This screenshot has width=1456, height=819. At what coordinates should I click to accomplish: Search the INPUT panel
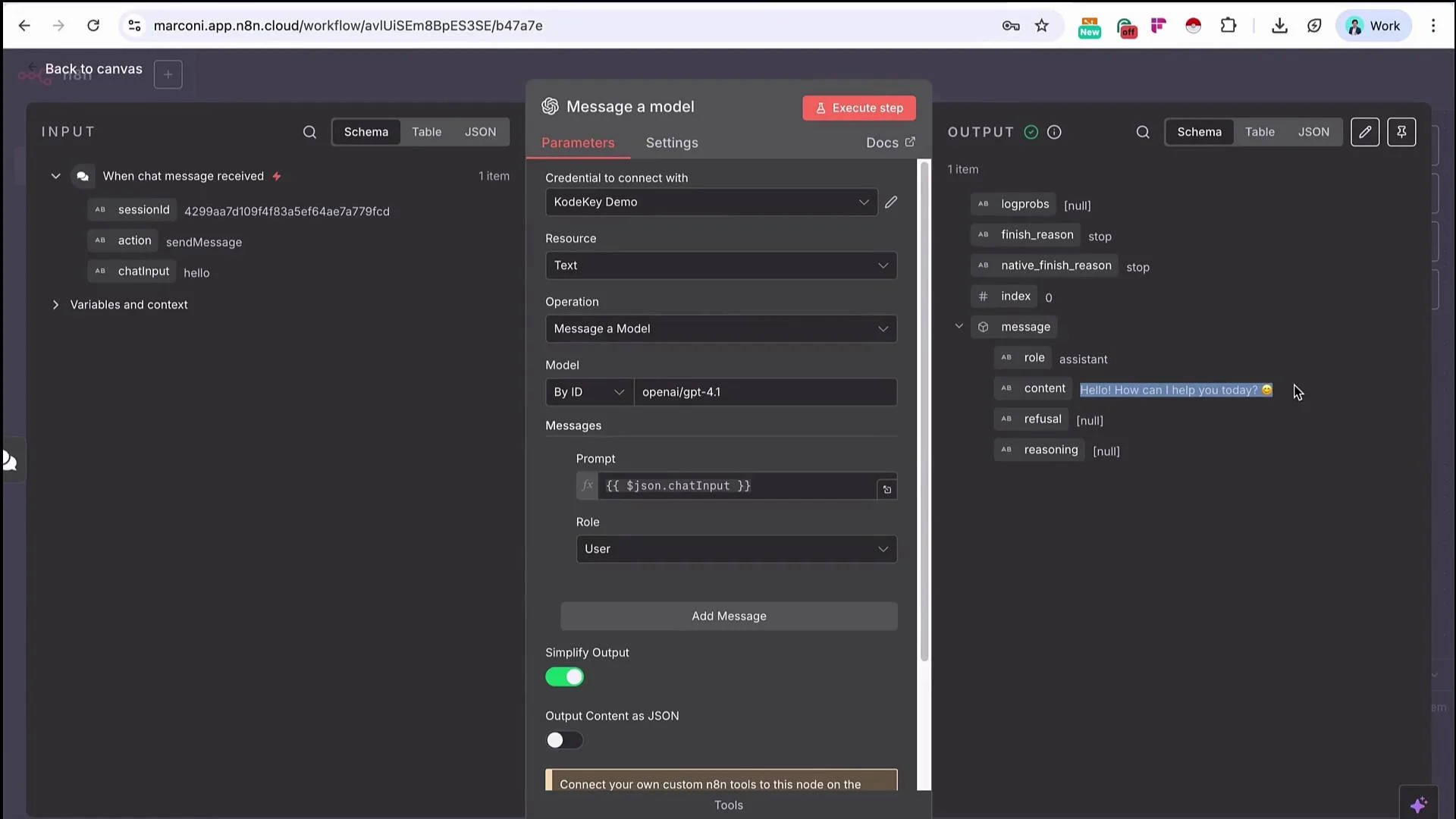309,132
